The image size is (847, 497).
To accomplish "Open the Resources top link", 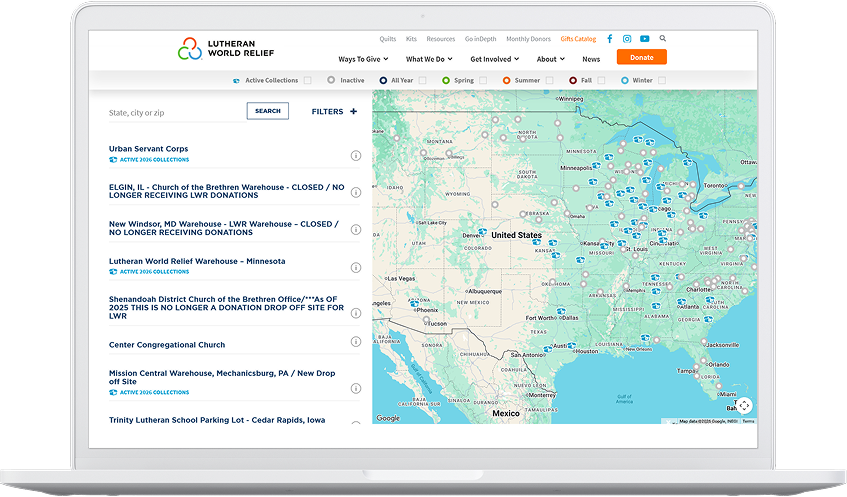I will [440, 39].
